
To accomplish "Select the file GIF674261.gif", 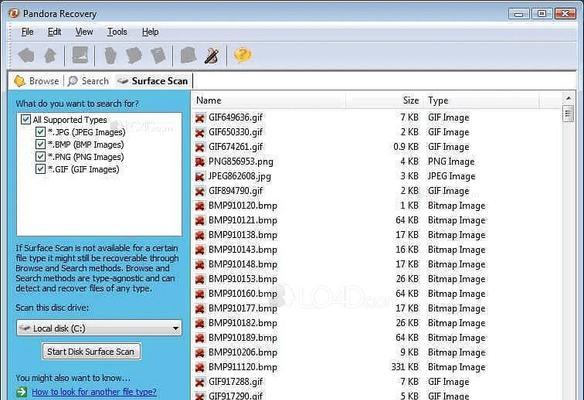I will tap(235, 147).
